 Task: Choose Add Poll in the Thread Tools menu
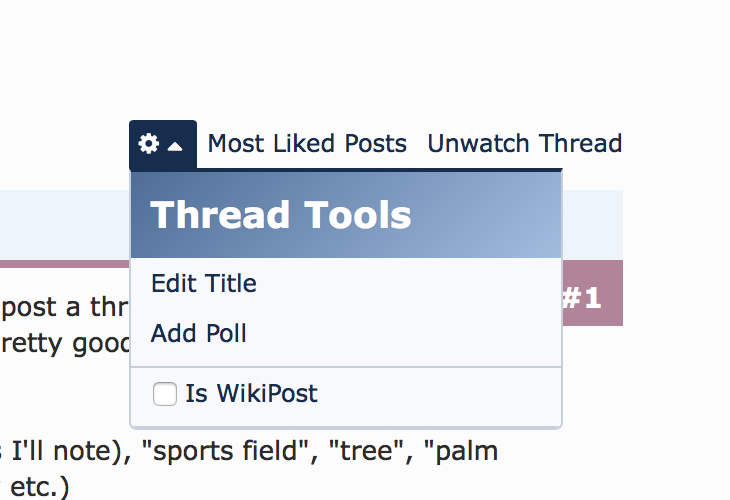199,333
